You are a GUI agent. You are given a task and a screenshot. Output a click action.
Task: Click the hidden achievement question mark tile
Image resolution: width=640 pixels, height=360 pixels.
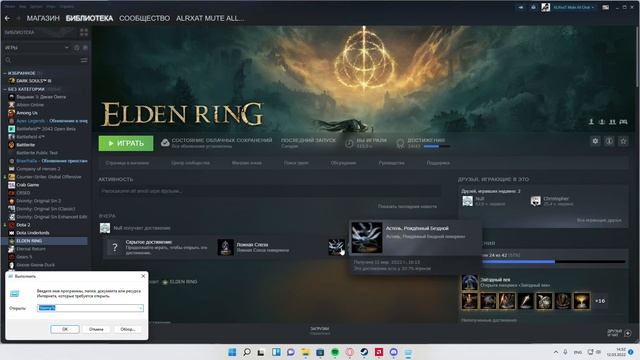point(115,247)
